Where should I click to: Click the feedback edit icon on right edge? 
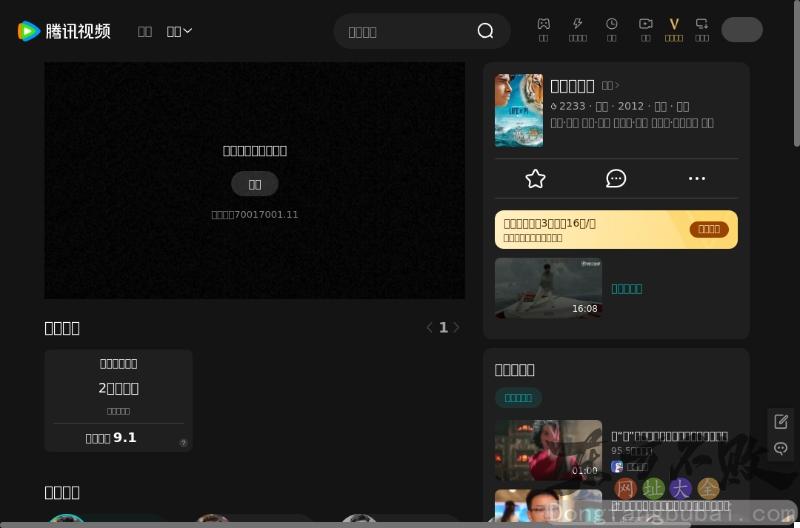tap(781, 421)
